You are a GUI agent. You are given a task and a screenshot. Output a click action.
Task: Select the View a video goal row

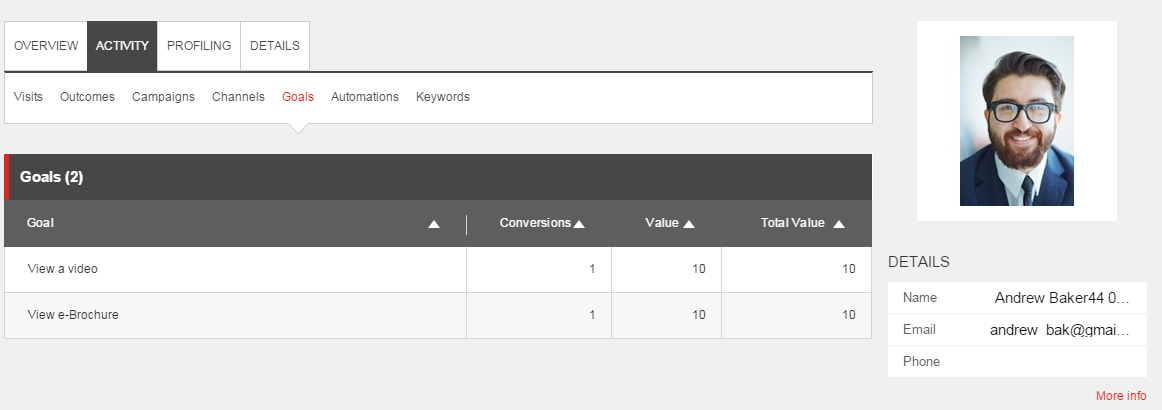(x=438, y=269)
